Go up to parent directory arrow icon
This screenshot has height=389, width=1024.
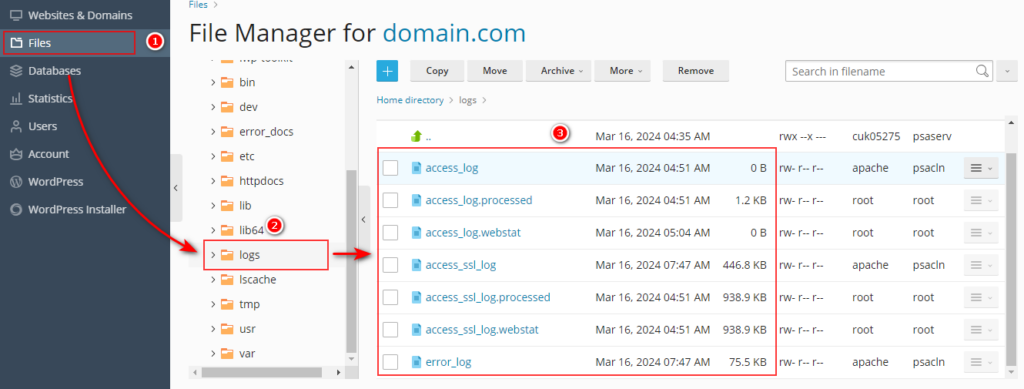coord(416,136)
